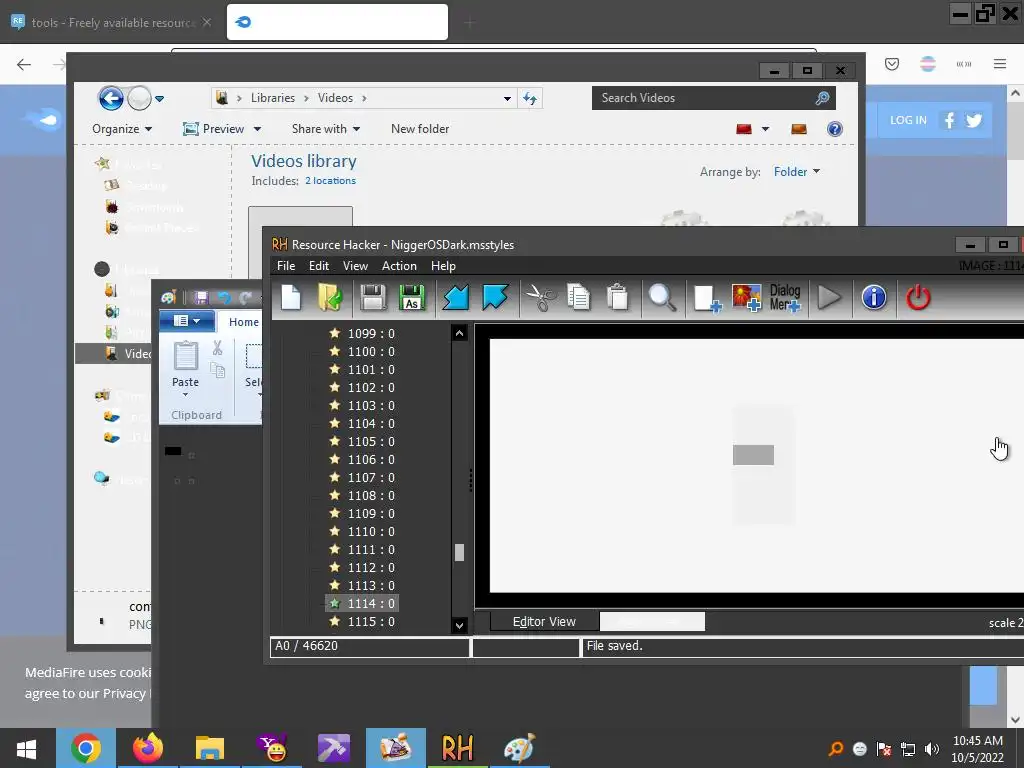
Task: Click the blue down-left arrow toolbar icon
Action: click(456, 298)
